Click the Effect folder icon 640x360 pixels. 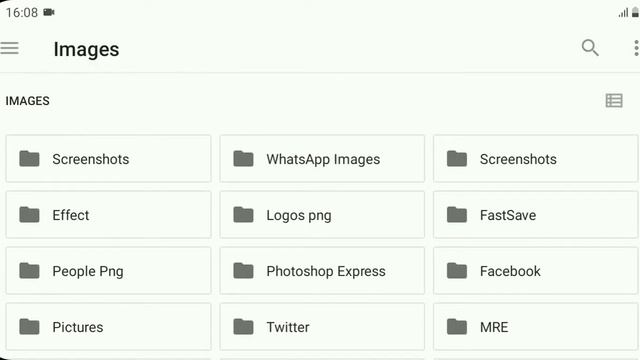click(x=29, y=215)
